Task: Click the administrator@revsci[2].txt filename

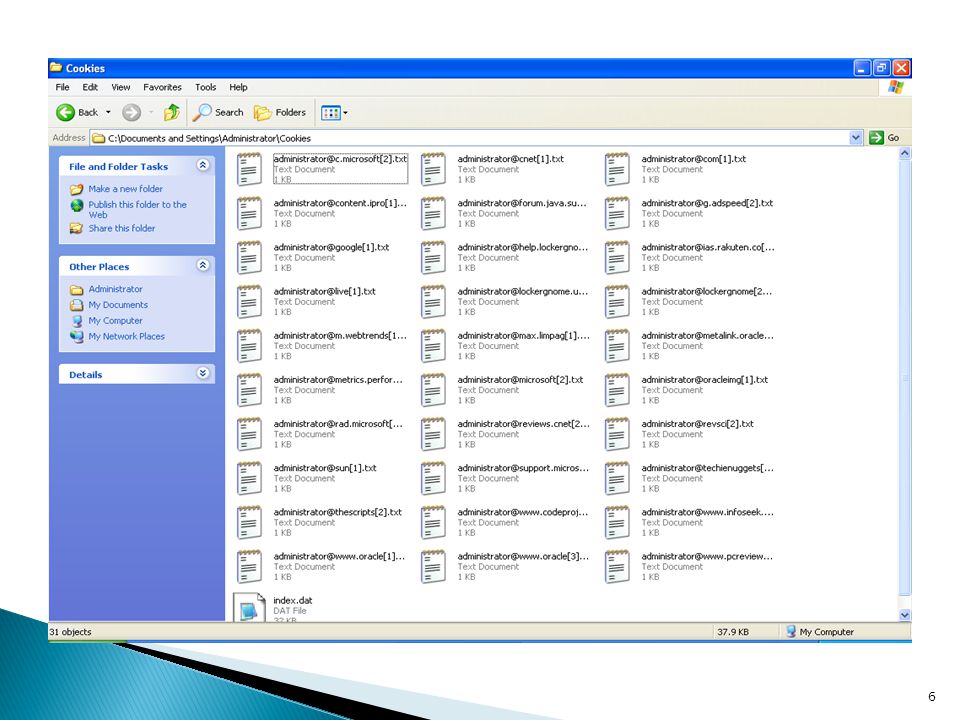Action: (697, 424)
